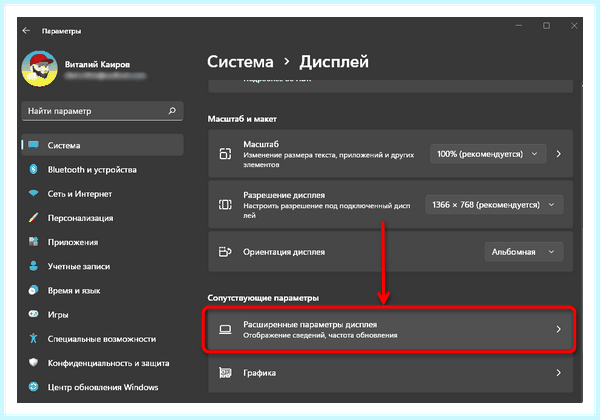Go to Сеть и Интернет
The width and height of the screenshot is (600, 420).
pos(102,194)
